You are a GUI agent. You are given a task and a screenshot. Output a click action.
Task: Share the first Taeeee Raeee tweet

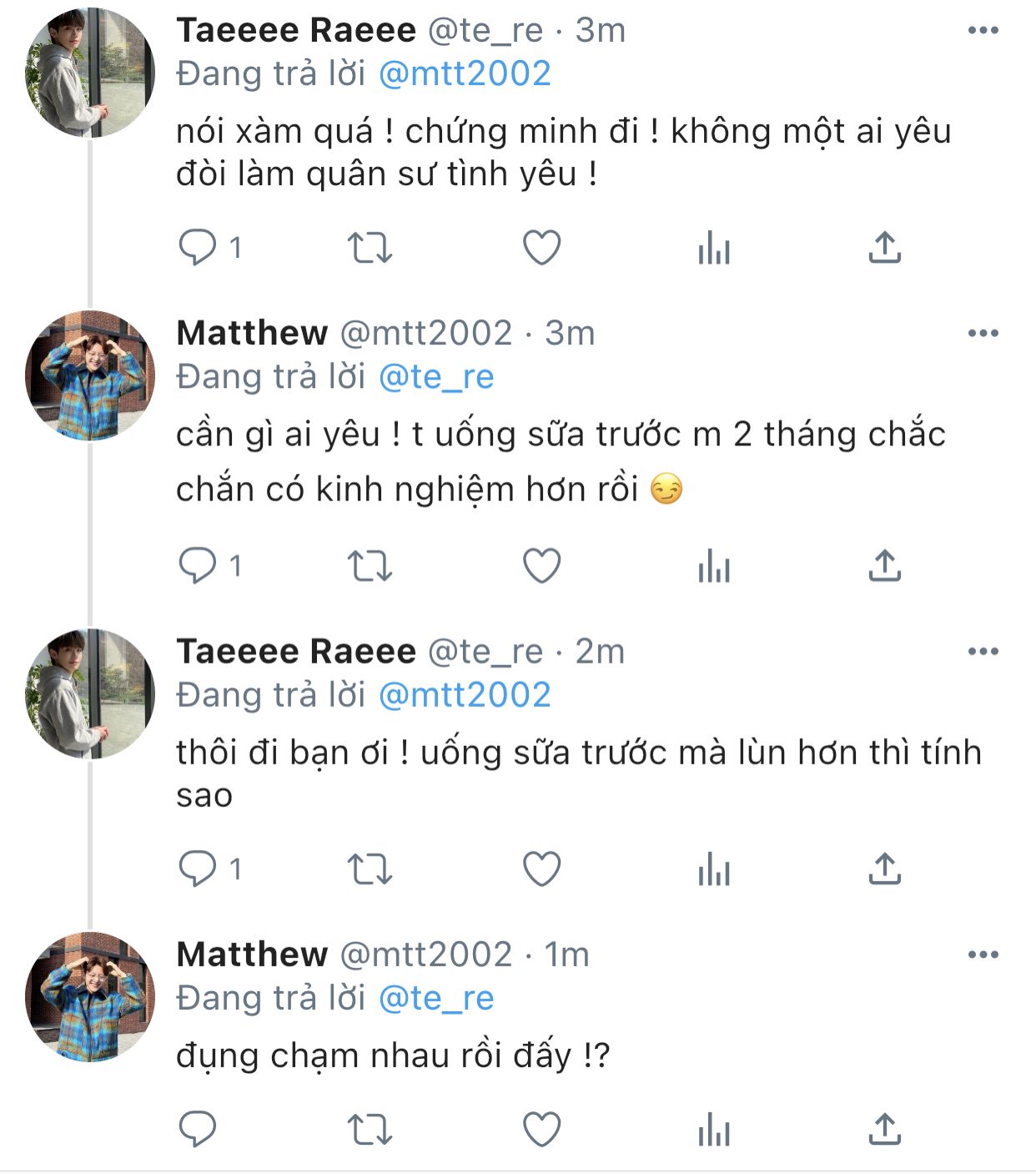coord(884,248)
